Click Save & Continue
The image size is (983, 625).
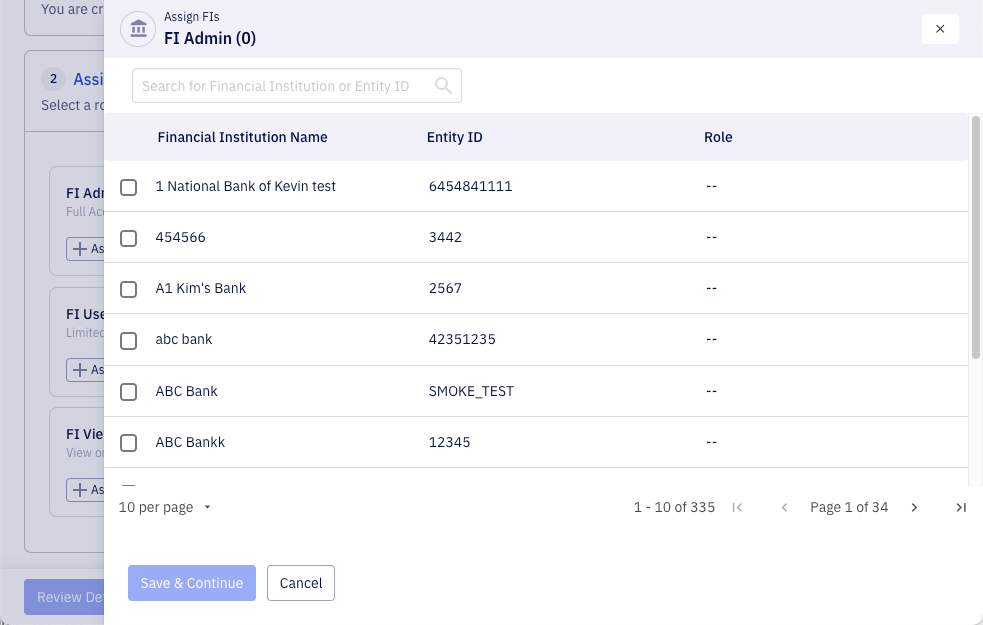pyautogui.click(x=191, y=583)
